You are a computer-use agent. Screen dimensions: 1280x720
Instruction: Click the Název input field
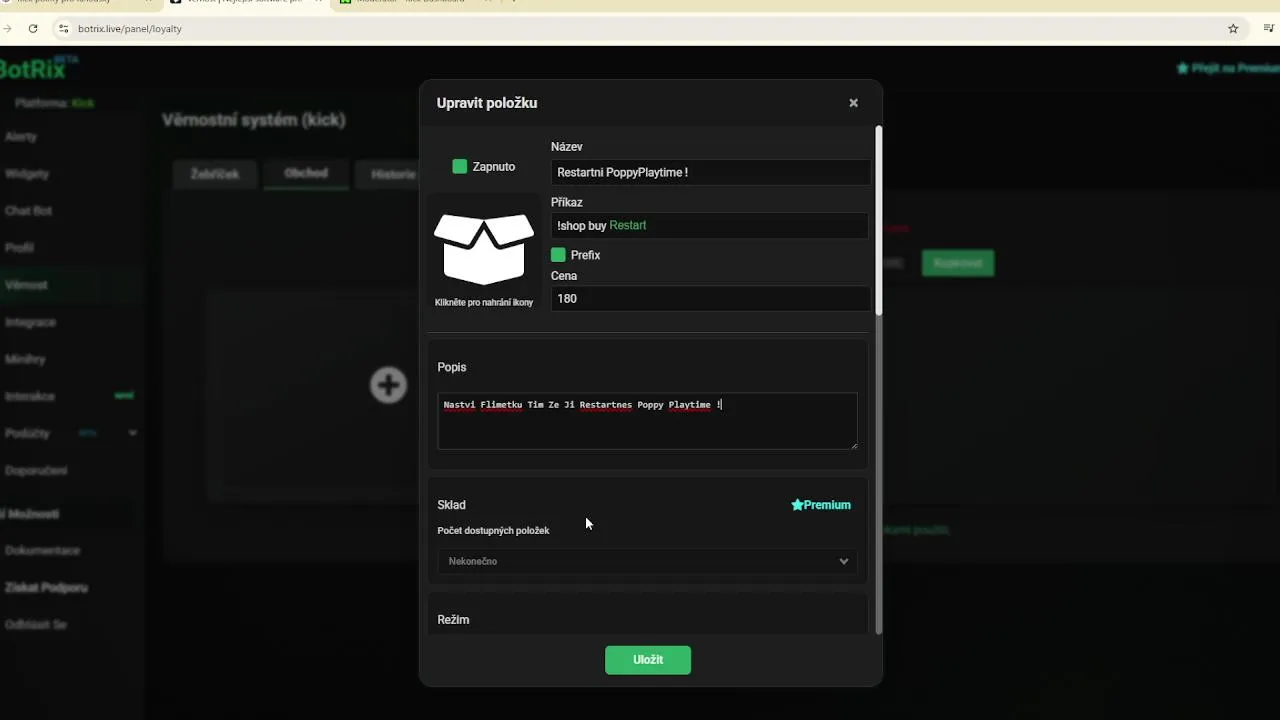click(x=710, y=172)
